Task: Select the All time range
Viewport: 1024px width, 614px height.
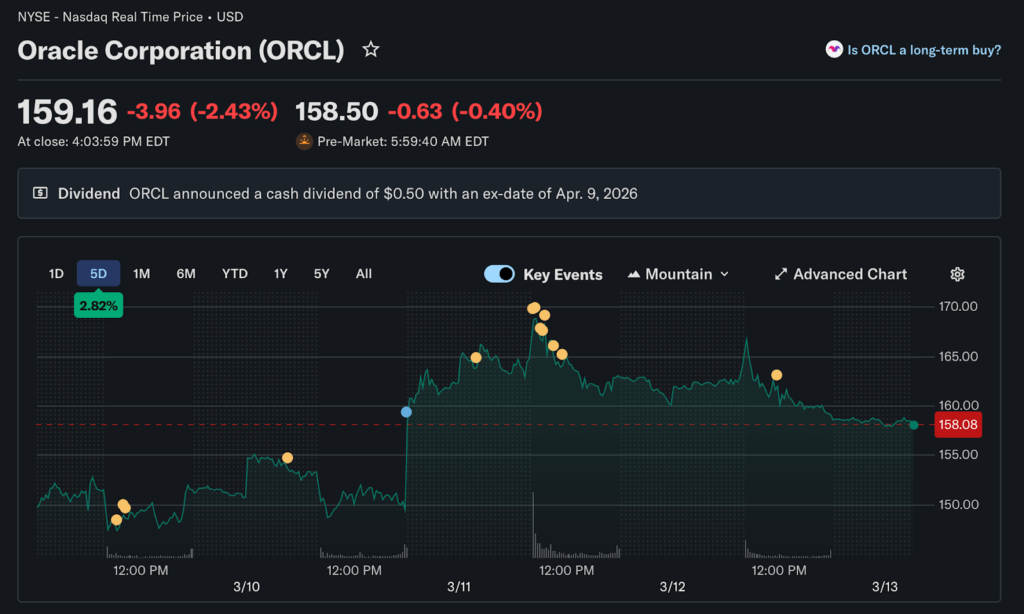Action: pos(363,273)
